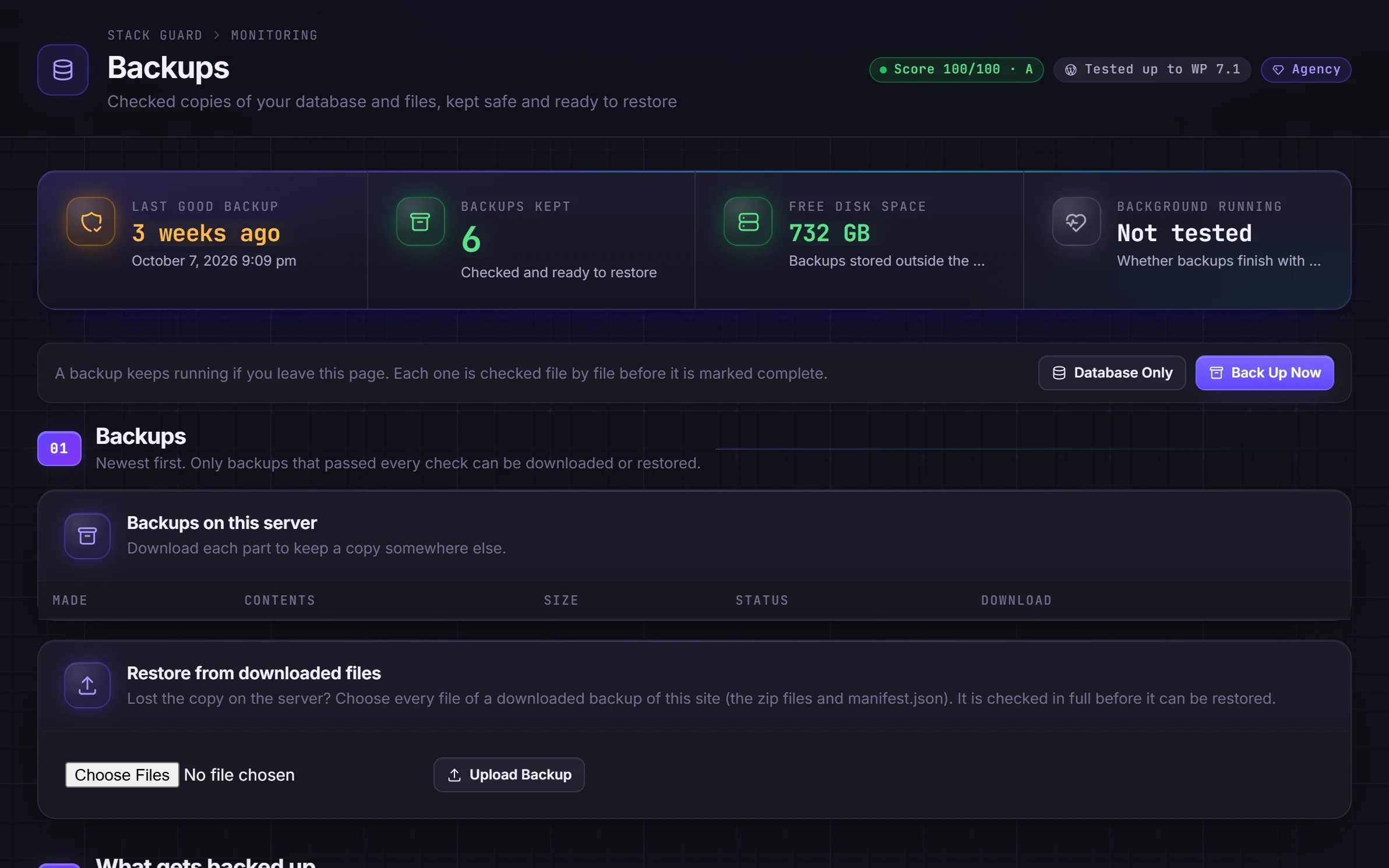Click the Upload Backup button
Screen dimensions: 1389x868
pyautogui.click(x=509, y=775)
